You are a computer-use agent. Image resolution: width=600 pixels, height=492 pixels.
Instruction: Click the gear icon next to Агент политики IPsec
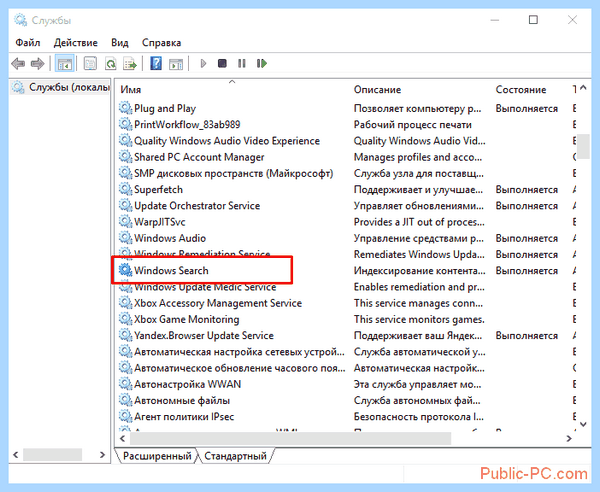tap(125, 416)
